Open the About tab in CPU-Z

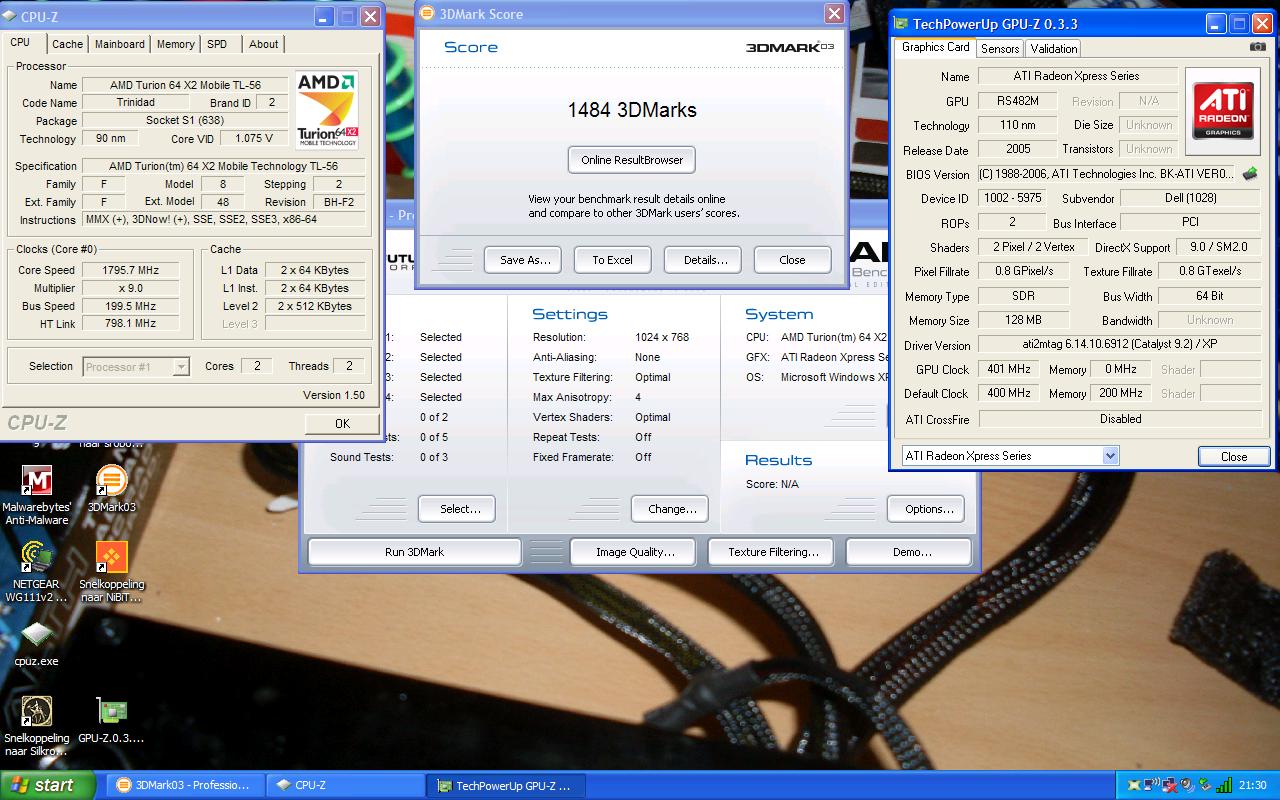264,44
